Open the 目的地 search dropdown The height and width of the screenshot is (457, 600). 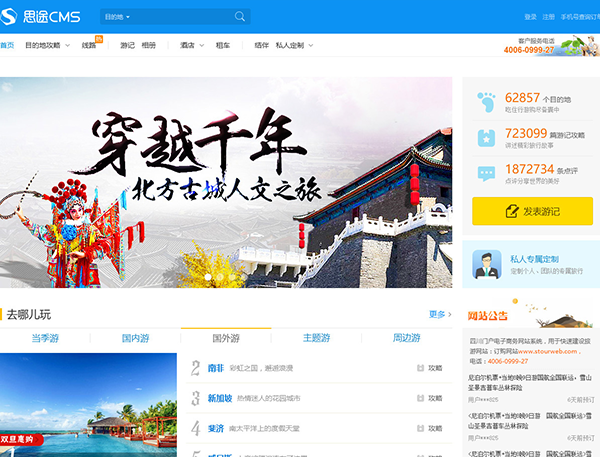pyautogui.click(x=117, y=17)
